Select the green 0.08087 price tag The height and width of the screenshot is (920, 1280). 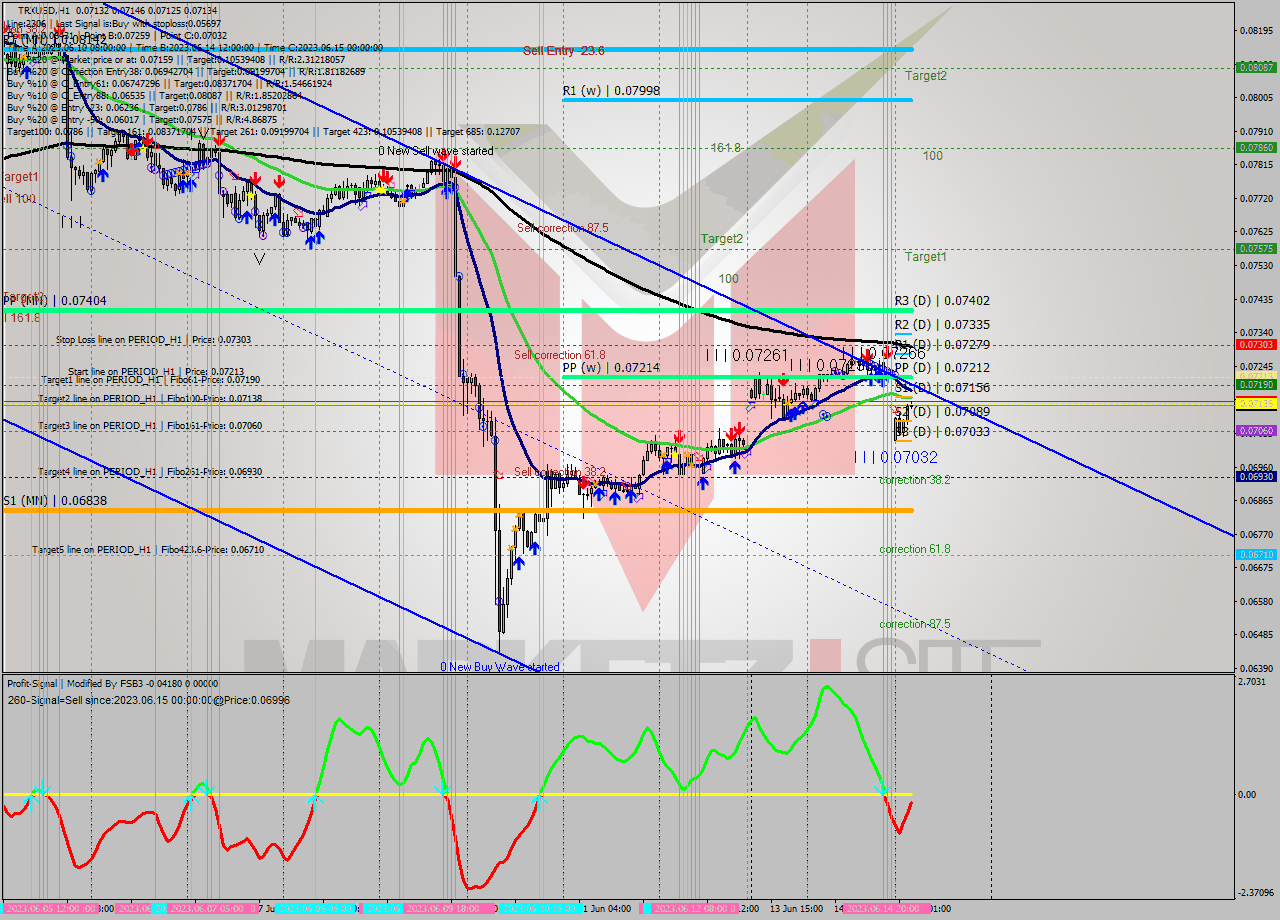[1256, 68]
